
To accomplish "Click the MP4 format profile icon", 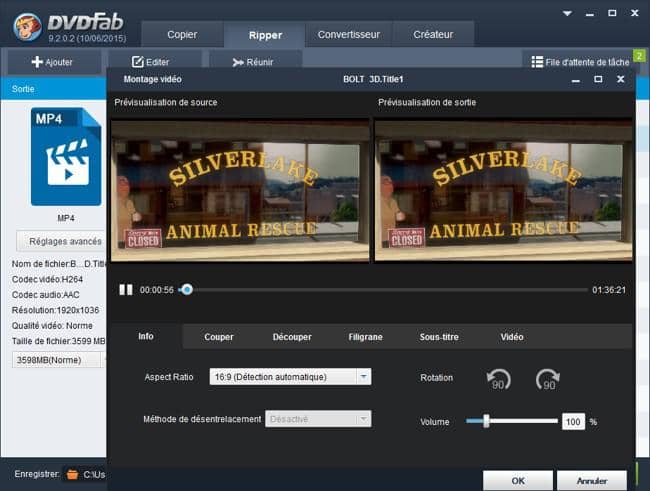I will pyautogui.click(x=66, y=157).
